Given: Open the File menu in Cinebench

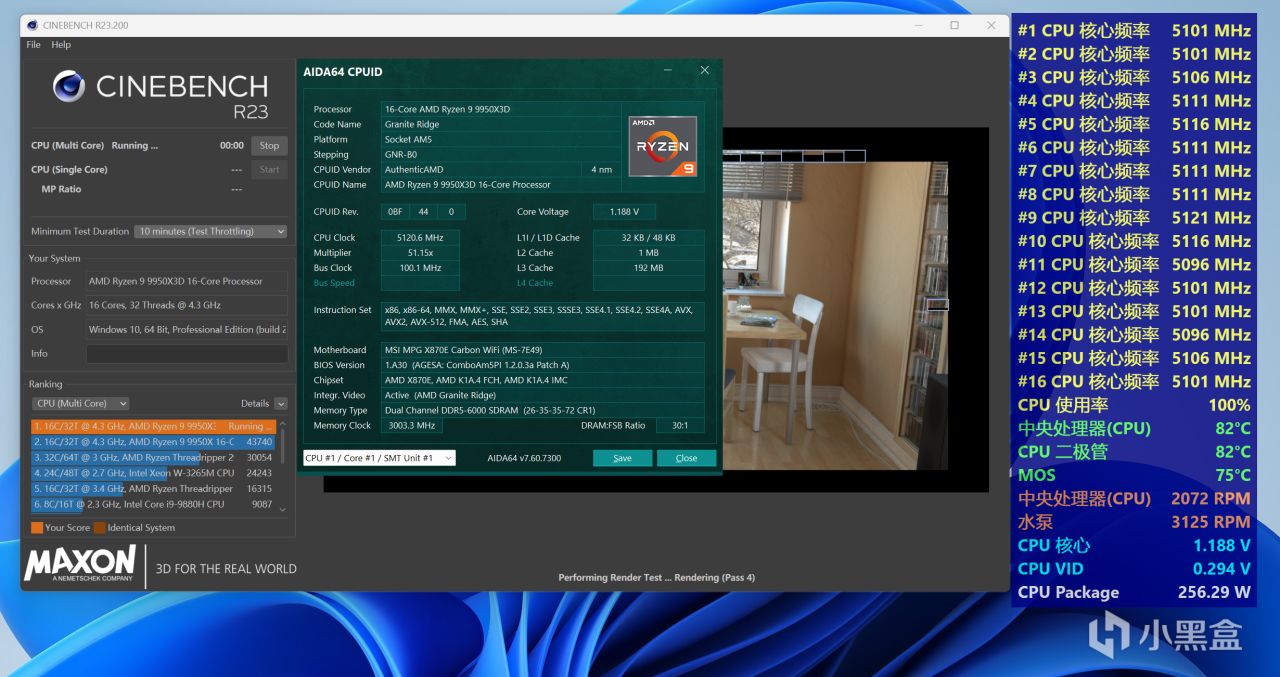Looking at the screenshot, I should (x=32, y=44).
